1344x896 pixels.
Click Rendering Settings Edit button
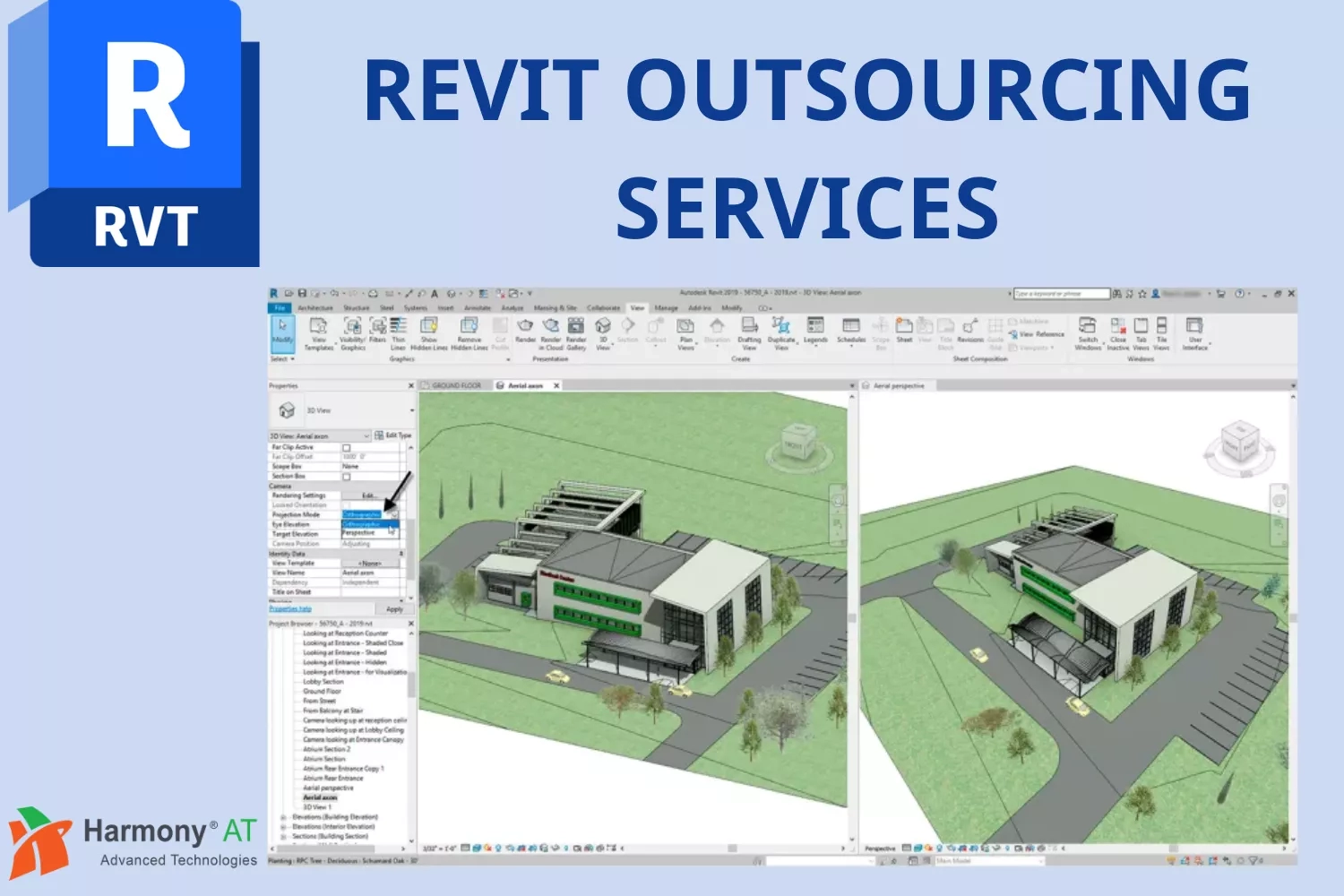369,495
